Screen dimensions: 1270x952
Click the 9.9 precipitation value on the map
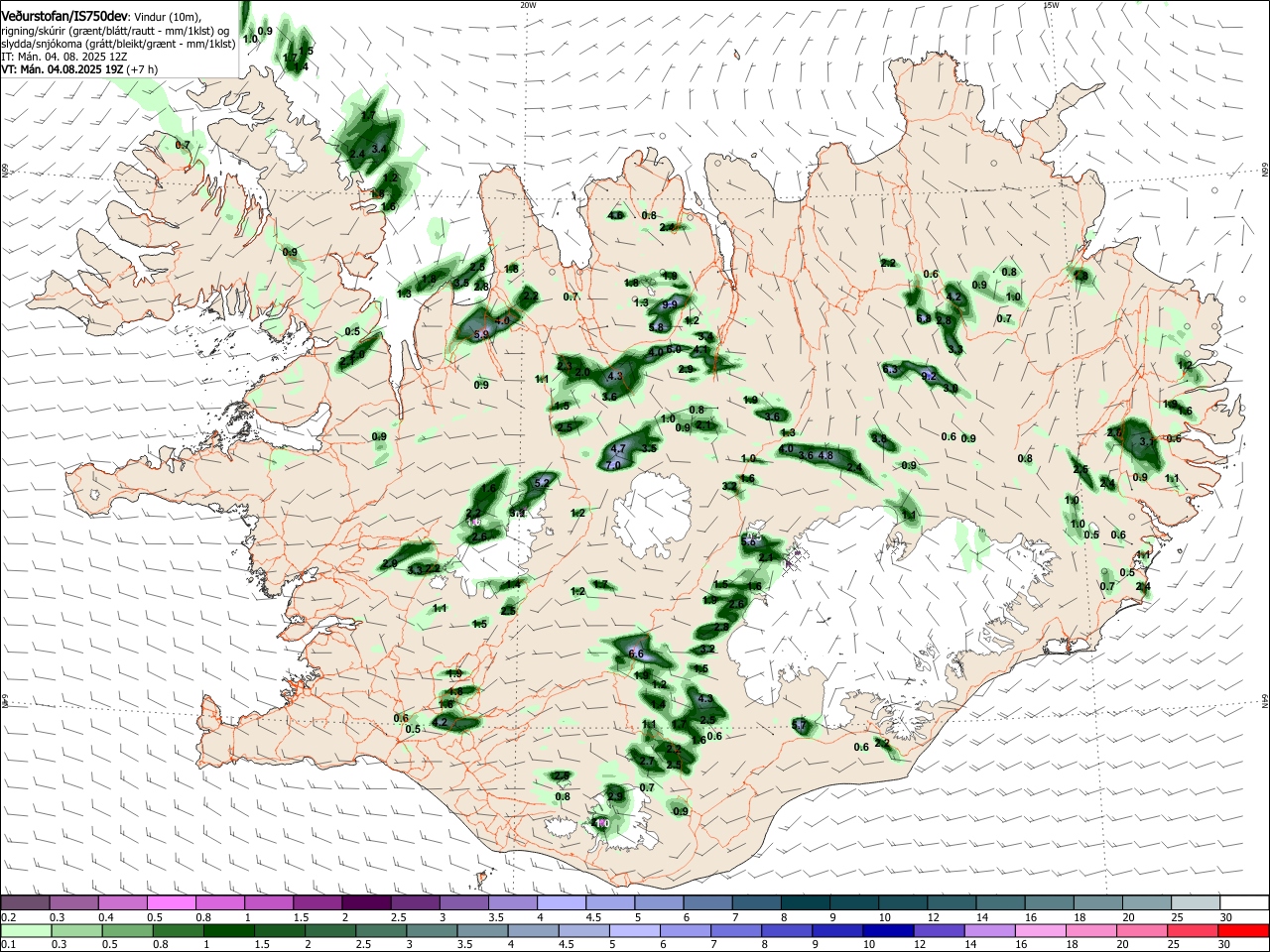pos(670,305)
